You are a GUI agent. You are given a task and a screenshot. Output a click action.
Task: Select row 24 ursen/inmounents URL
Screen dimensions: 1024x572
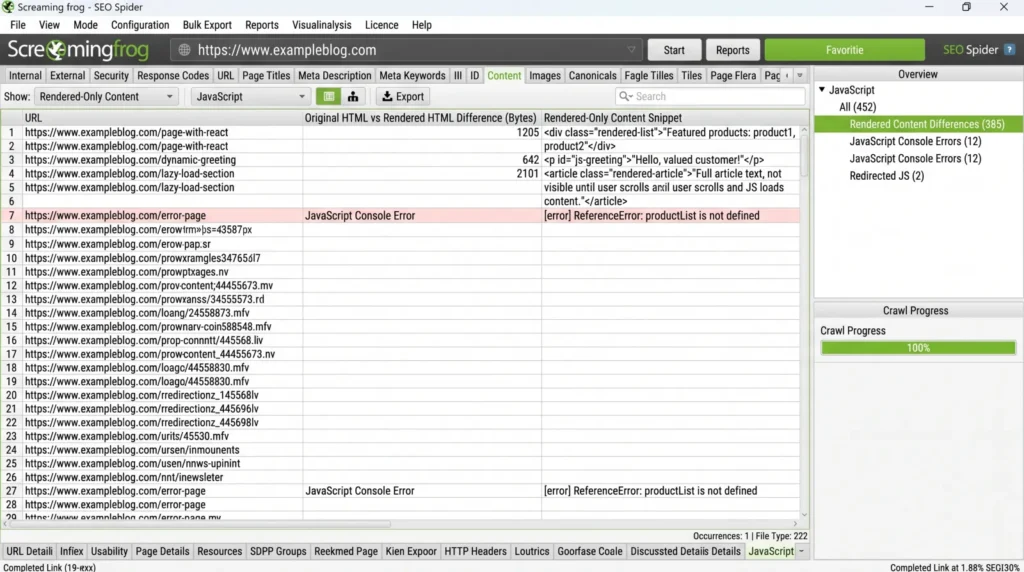[132, 450]
